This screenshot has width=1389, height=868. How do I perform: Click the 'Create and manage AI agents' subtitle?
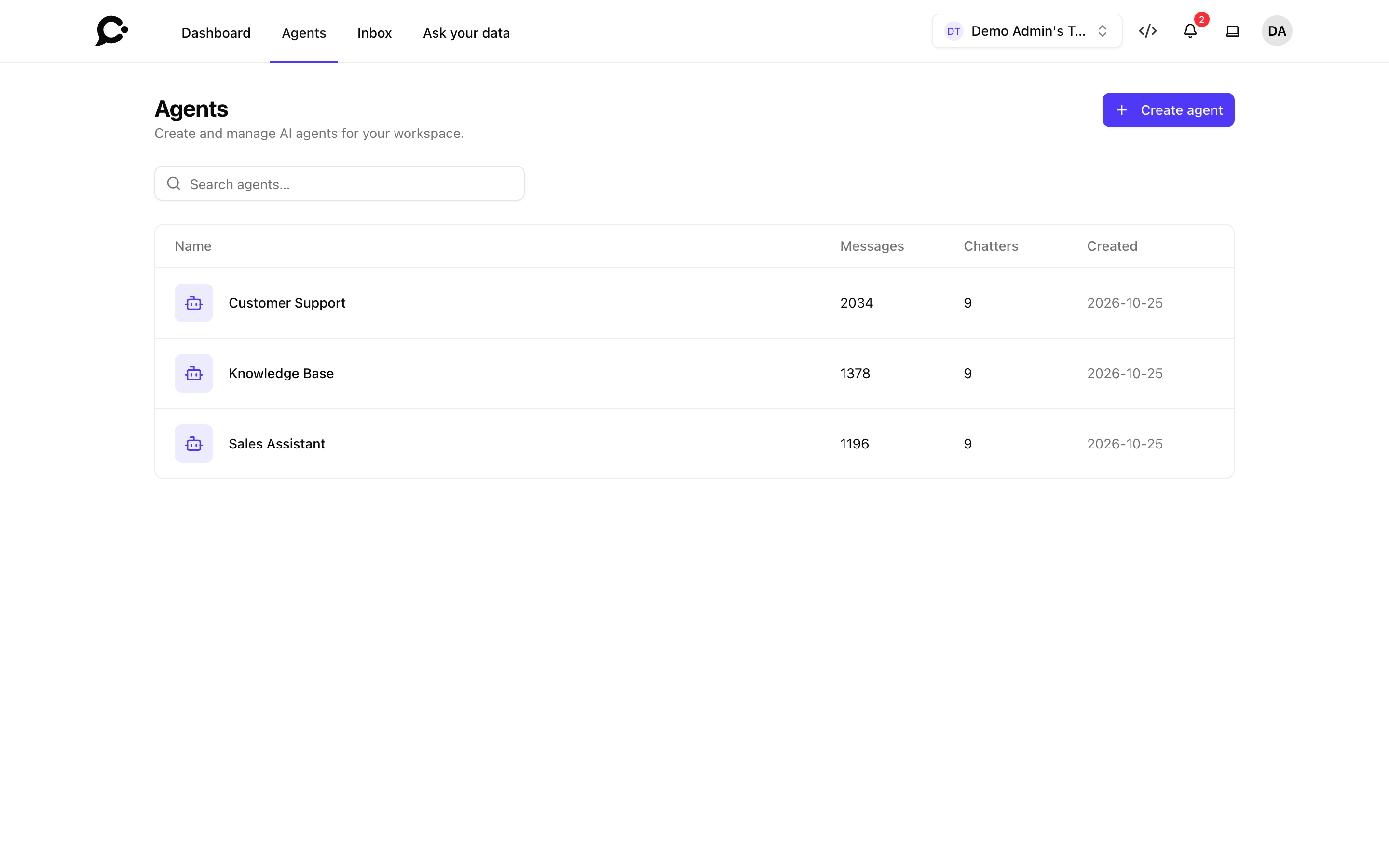(309, 133)
